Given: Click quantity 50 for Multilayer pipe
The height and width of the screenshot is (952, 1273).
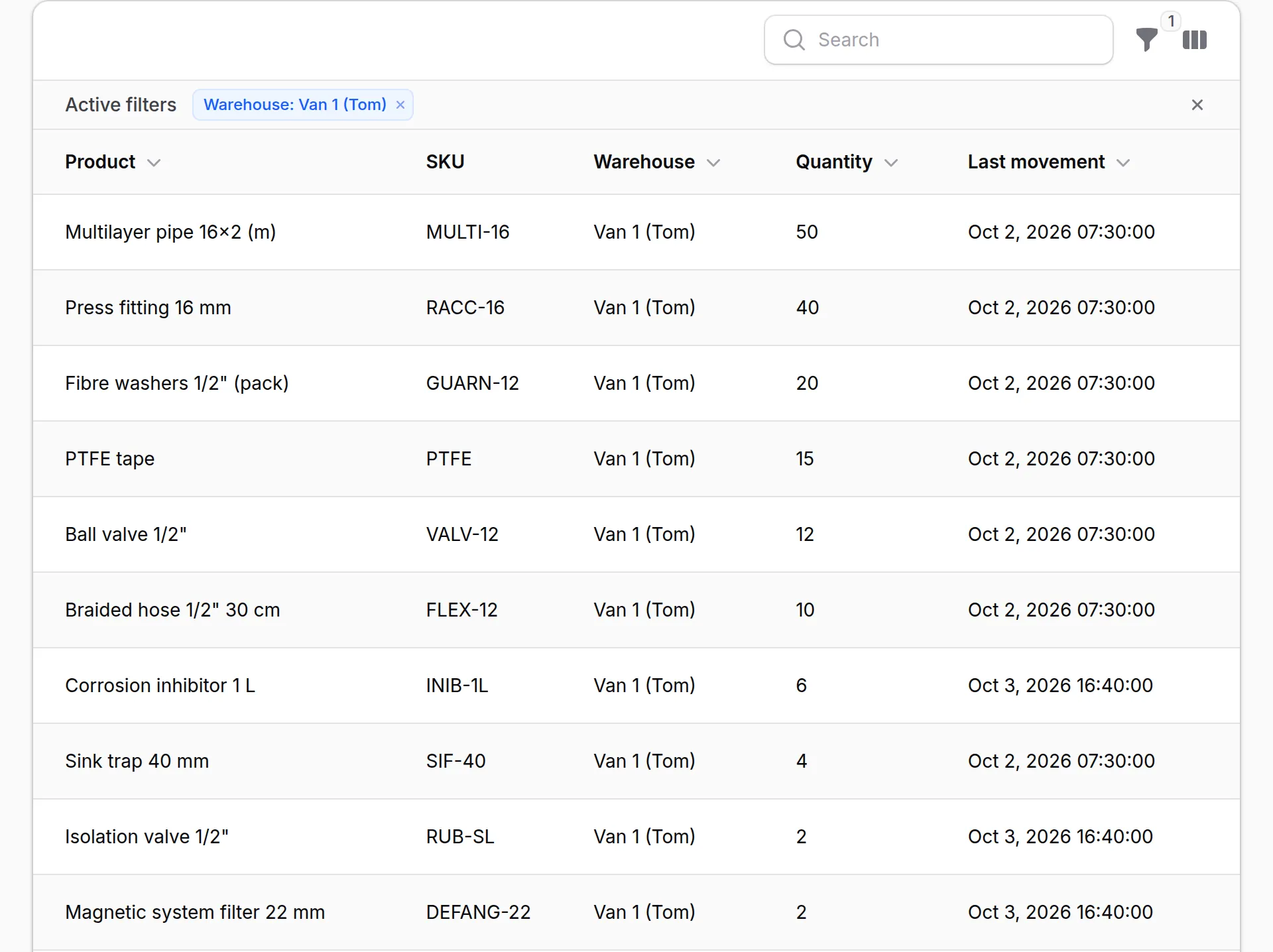Looking at the screenshot, I should (x=807, y=232).
